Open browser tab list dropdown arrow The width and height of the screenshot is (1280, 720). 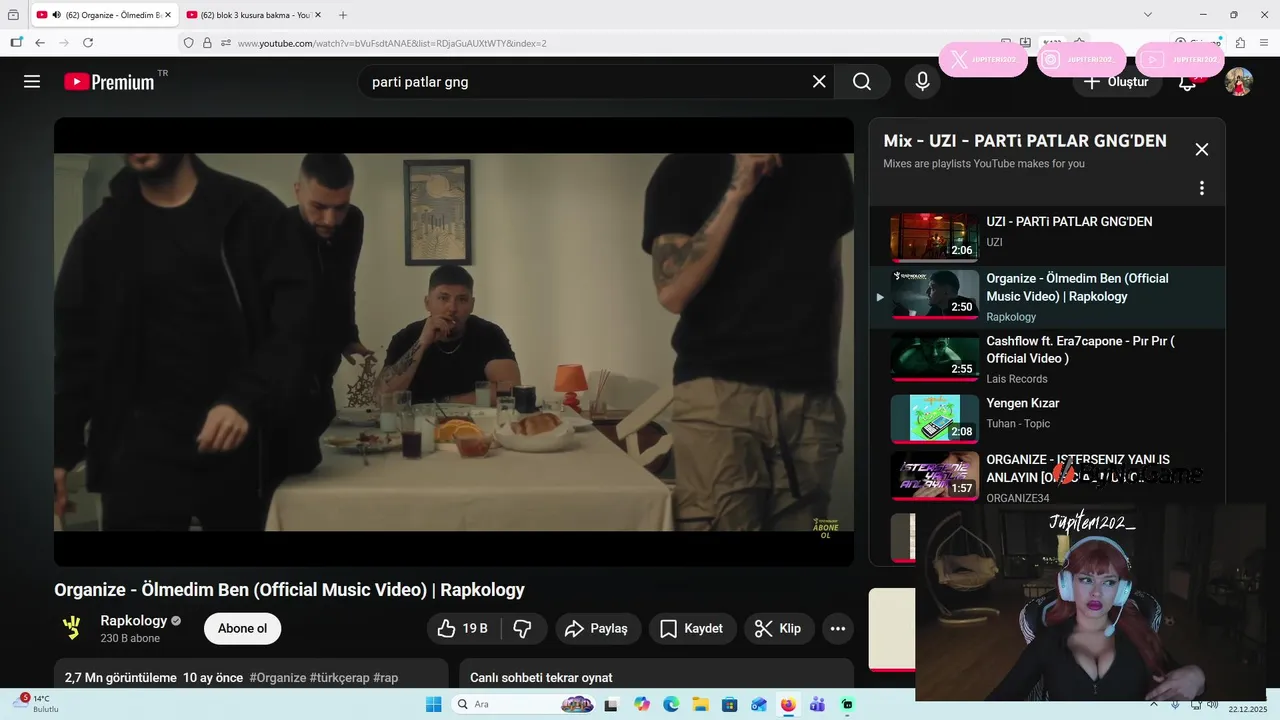[x=1148, y=15]
